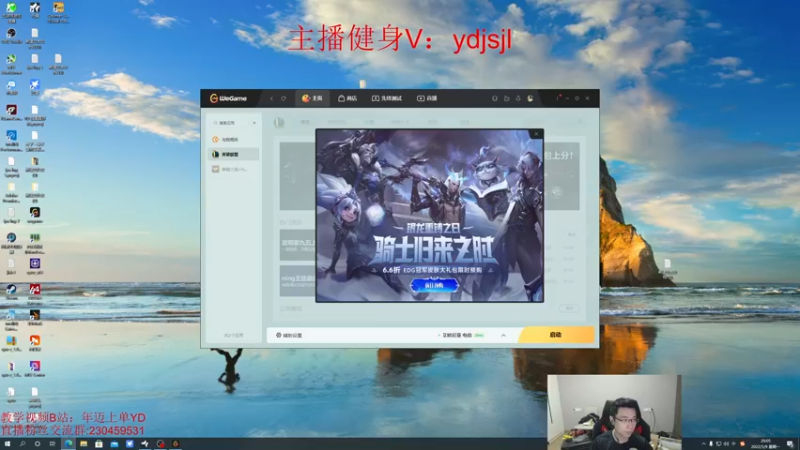800x450 pixels.
Task: Open the WeGame 商店 store tab
Action: [347, 98]
